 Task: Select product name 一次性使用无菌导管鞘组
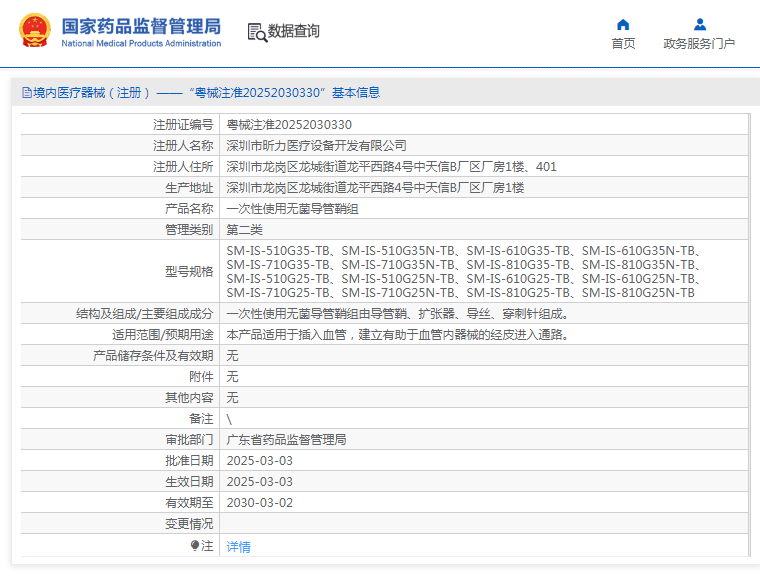click(292, 209)
